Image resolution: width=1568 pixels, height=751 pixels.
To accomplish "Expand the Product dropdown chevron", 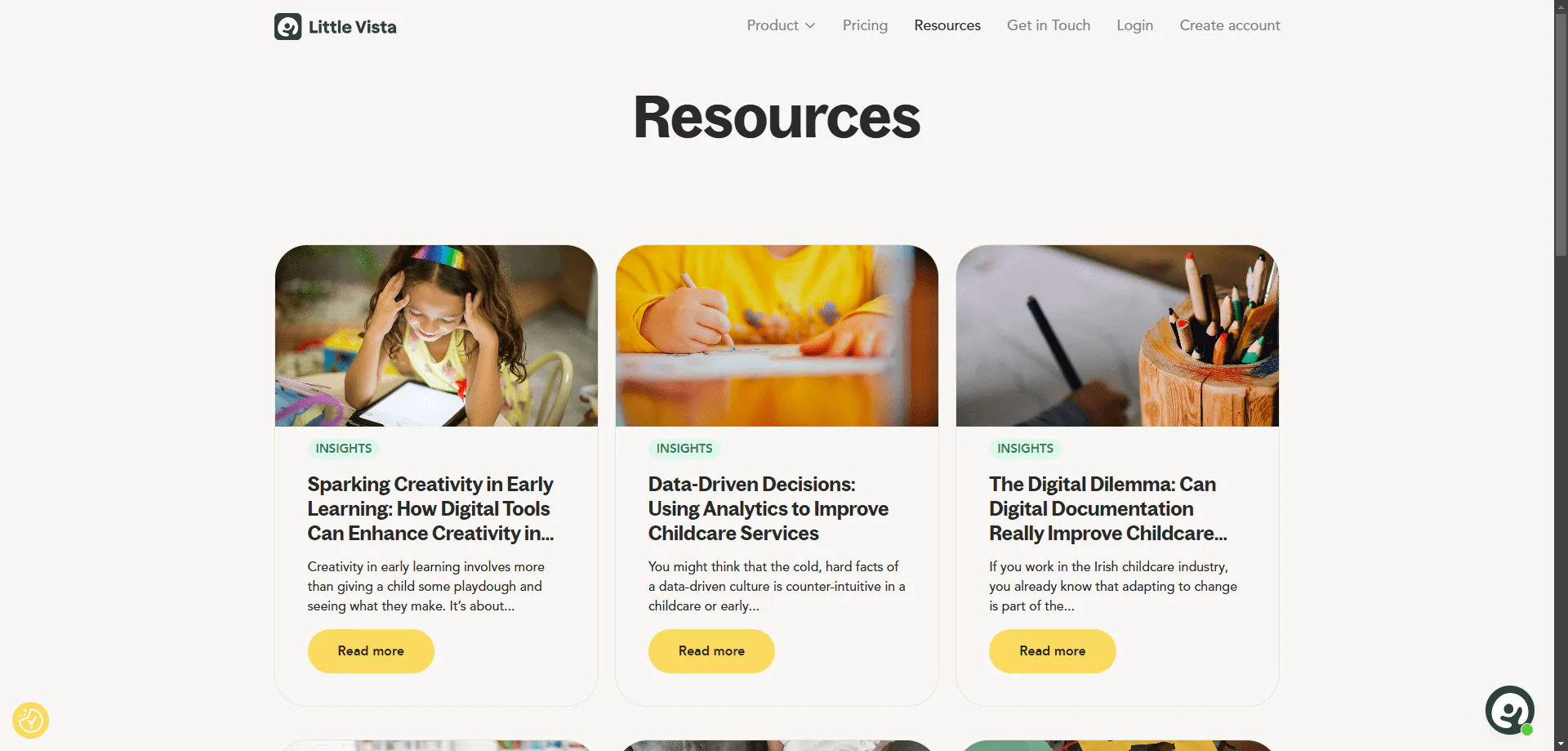I will point(810,26).
